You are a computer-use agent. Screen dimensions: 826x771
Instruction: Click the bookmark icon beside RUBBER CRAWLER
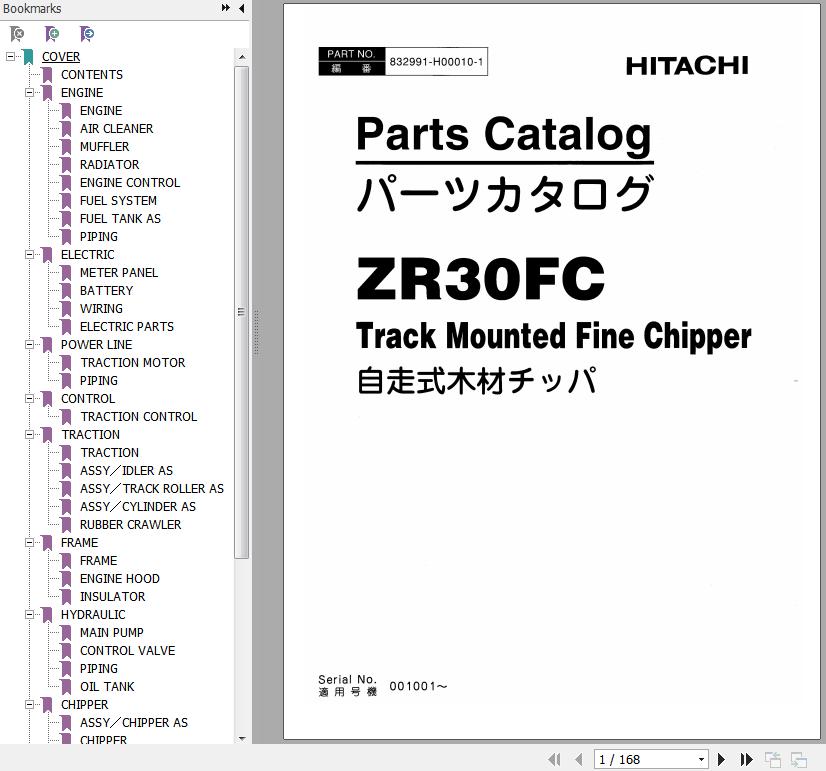(66, 525)
